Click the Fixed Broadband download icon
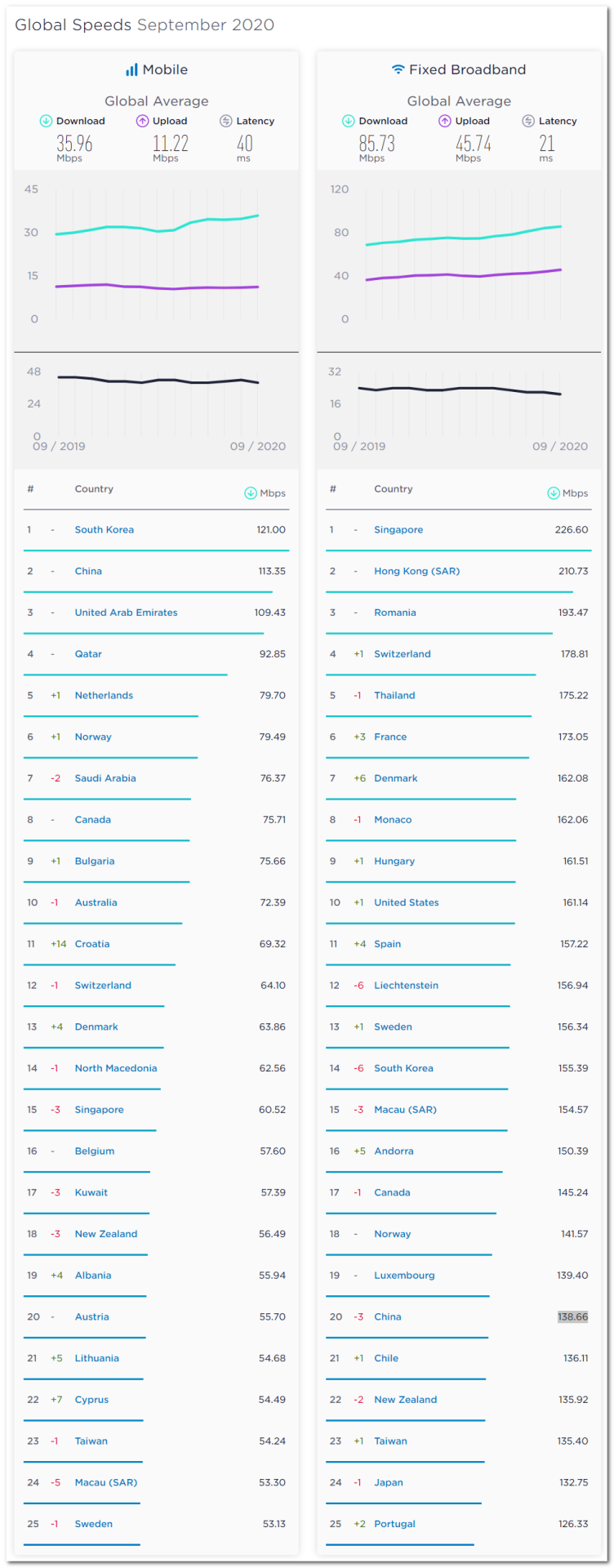Viewport: 614px width, 1568px height. pos(349,121)
